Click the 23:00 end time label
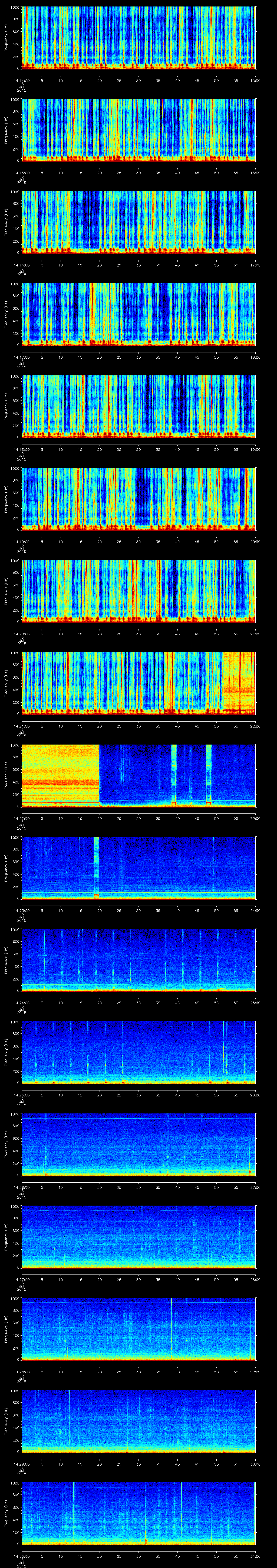Image resolution: width=277 pixels, height=1568 pixels. [255, 818]
